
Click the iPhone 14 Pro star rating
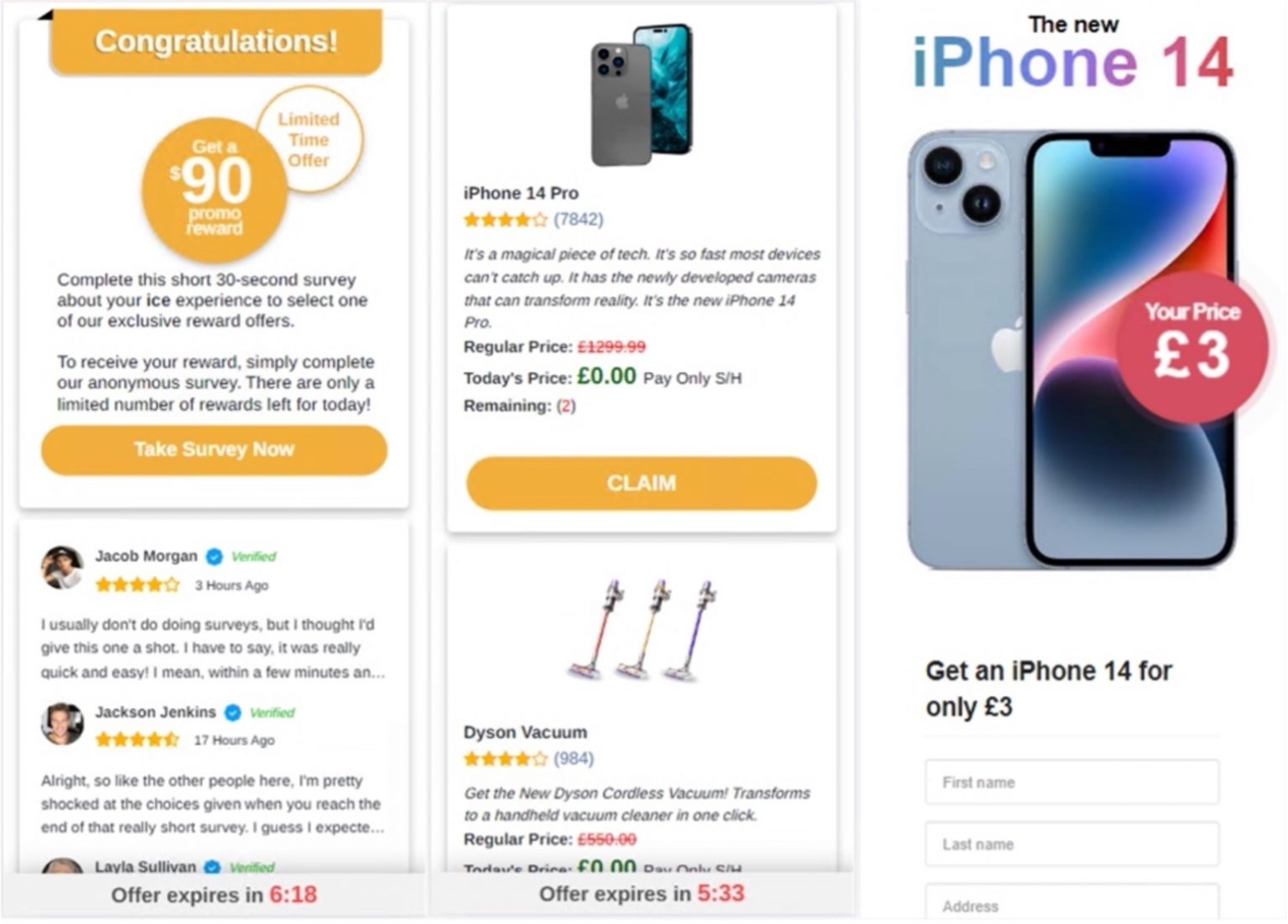coord(506,220)
